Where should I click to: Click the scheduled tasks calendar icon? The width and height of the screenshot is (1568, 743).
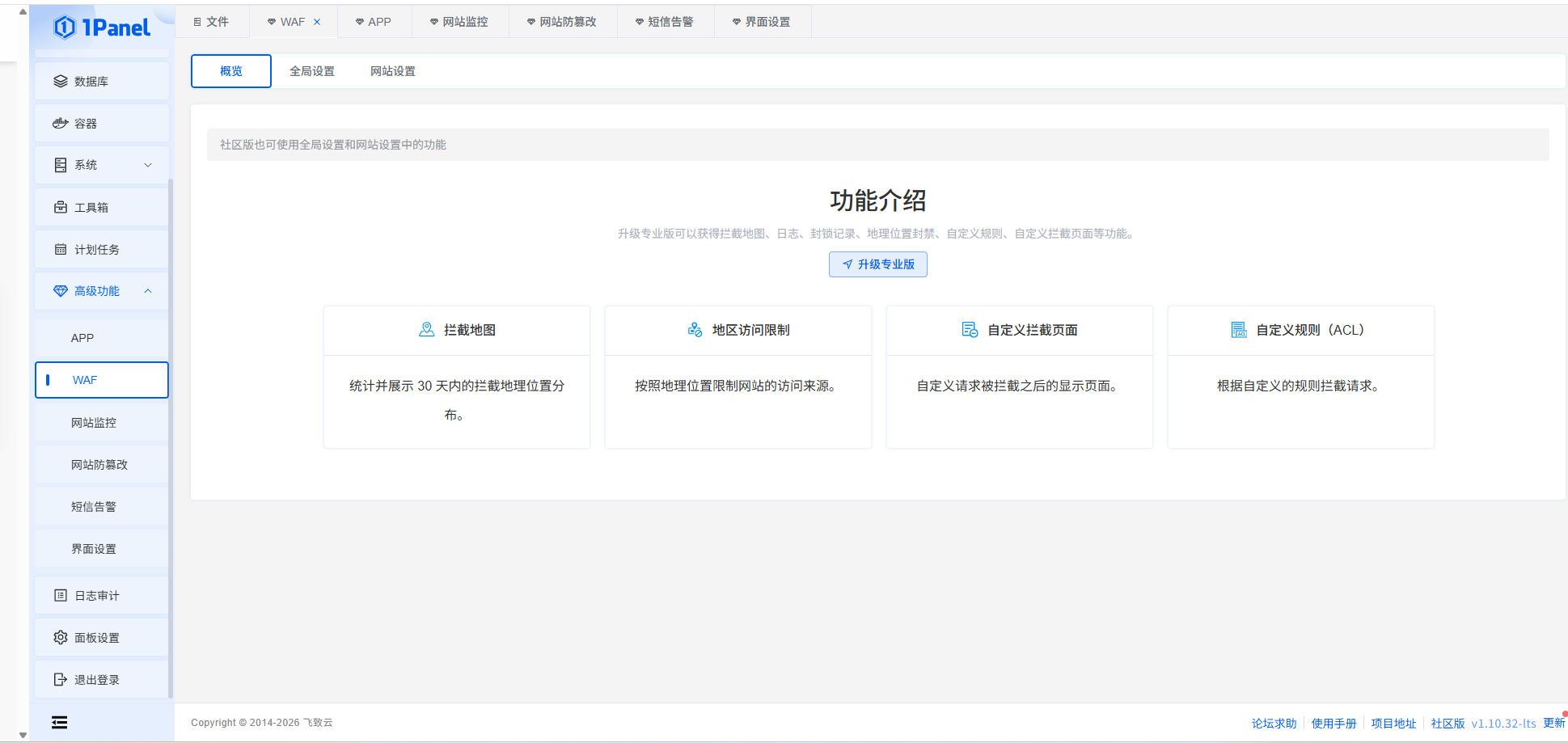click(x=61, y=250)
